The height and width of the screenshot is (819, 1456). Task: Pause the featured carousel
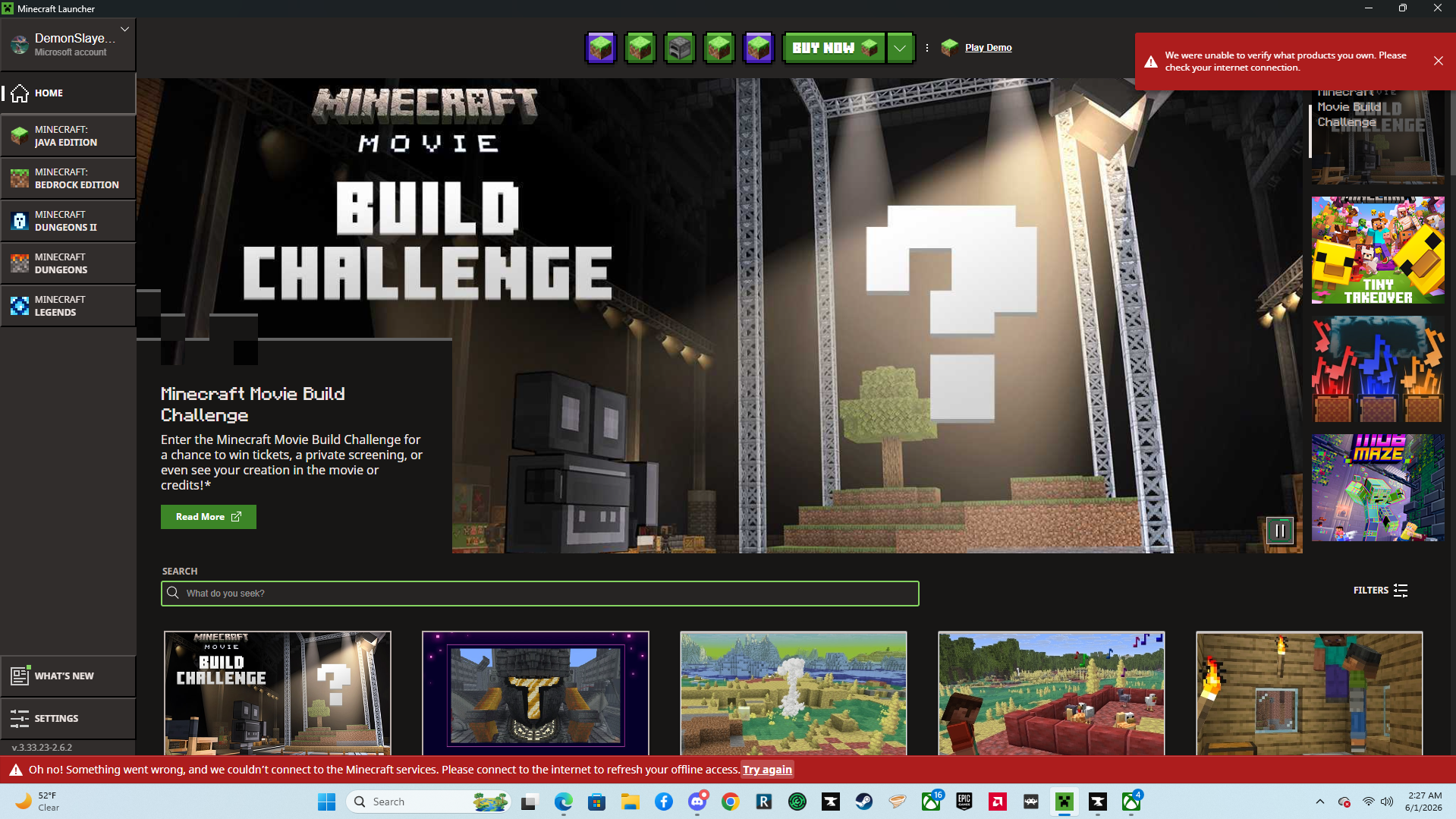[1279, 531]
